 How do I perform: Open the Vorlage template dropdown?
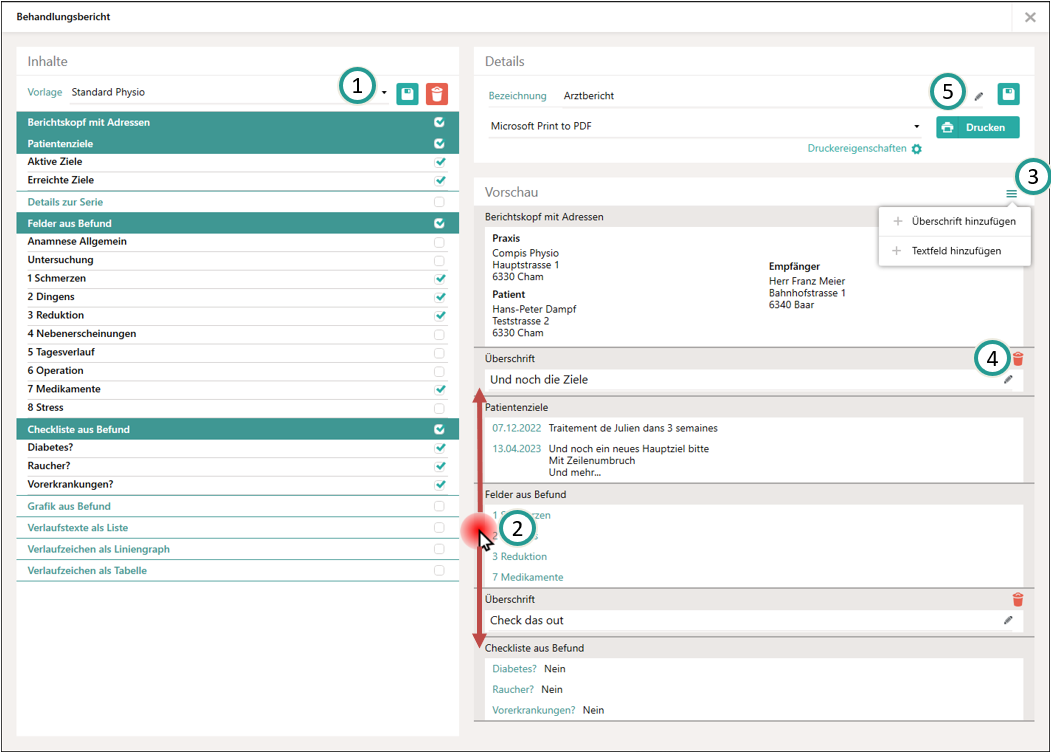(x=385, y=93)
